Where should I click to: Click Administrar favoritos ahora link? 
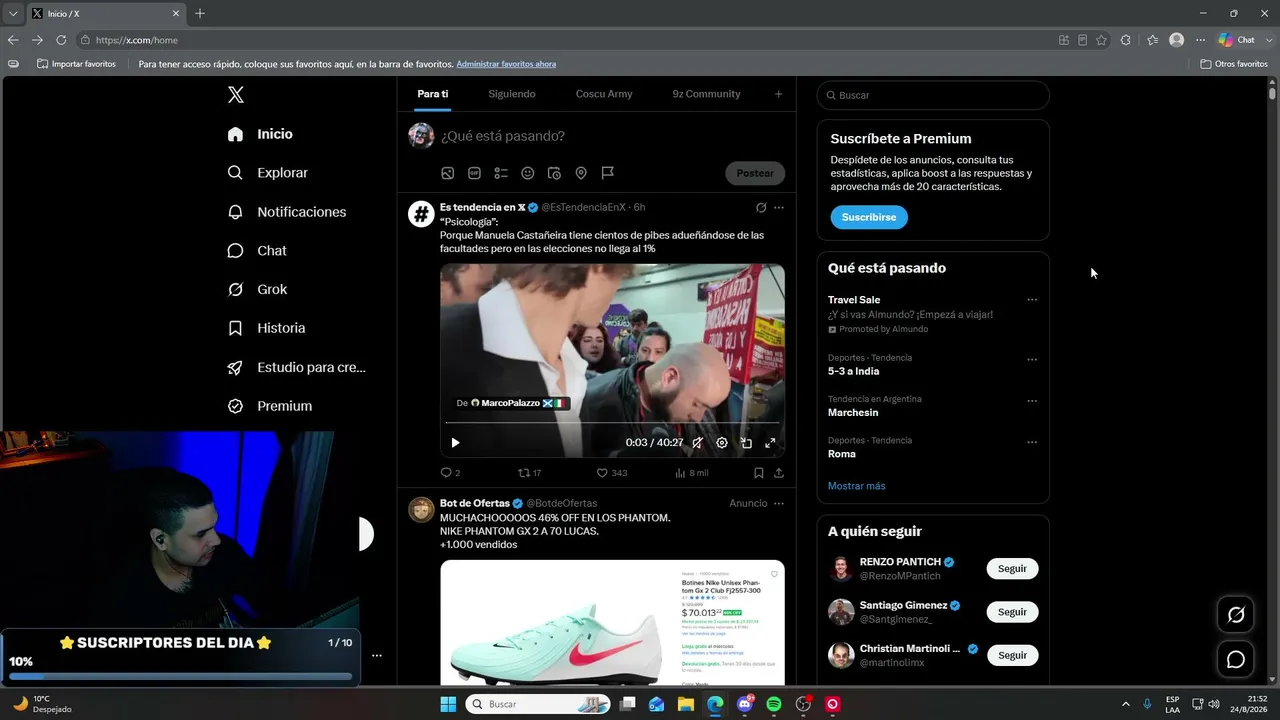[506, 64]
